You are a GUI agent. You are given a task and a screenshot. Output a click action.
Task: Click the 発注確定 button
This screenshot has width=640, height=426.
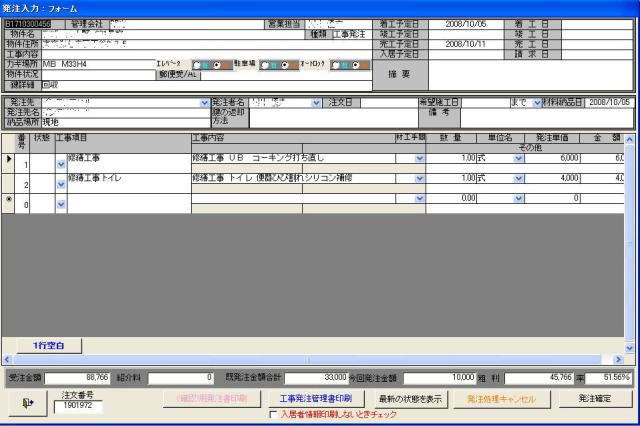coord(596,398)
